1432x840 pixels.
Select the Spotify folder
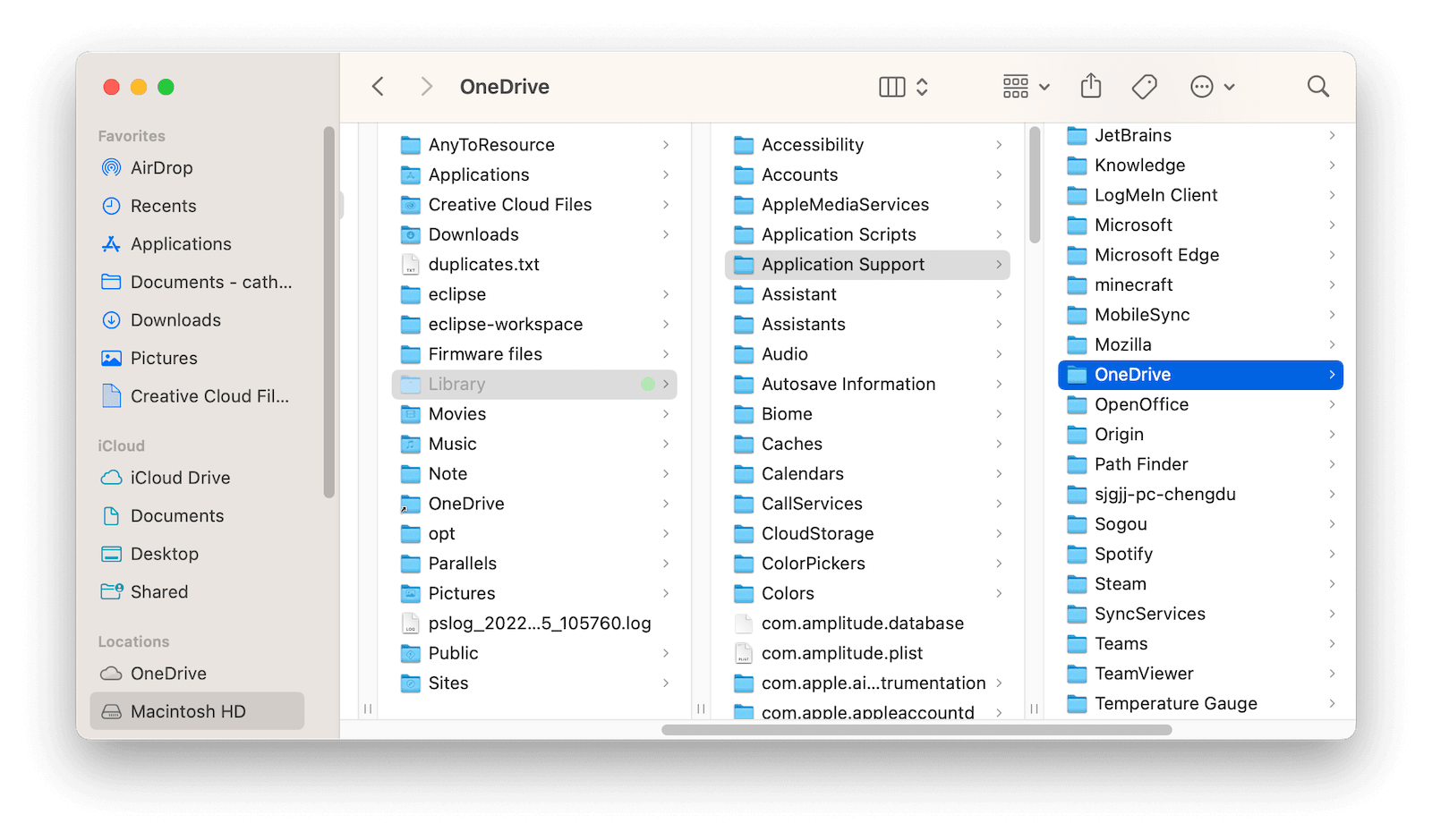(1200, 555)
